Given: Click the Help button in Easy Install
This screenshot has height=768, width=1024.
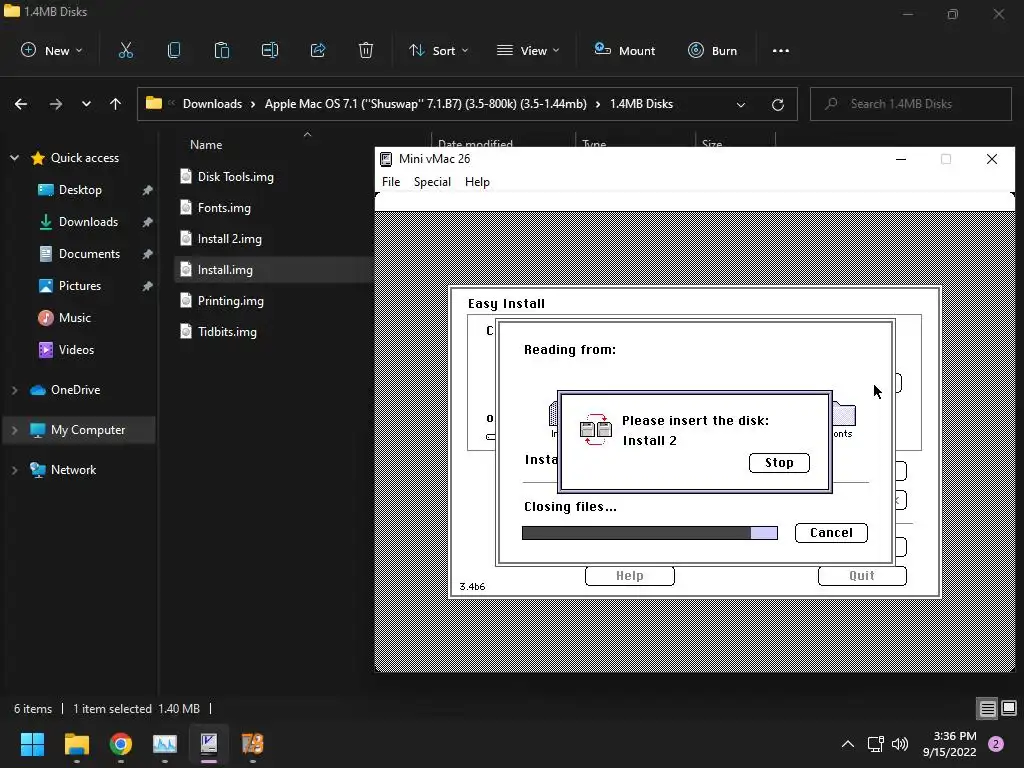Looking at the screenshot, I should pos(630,576).
